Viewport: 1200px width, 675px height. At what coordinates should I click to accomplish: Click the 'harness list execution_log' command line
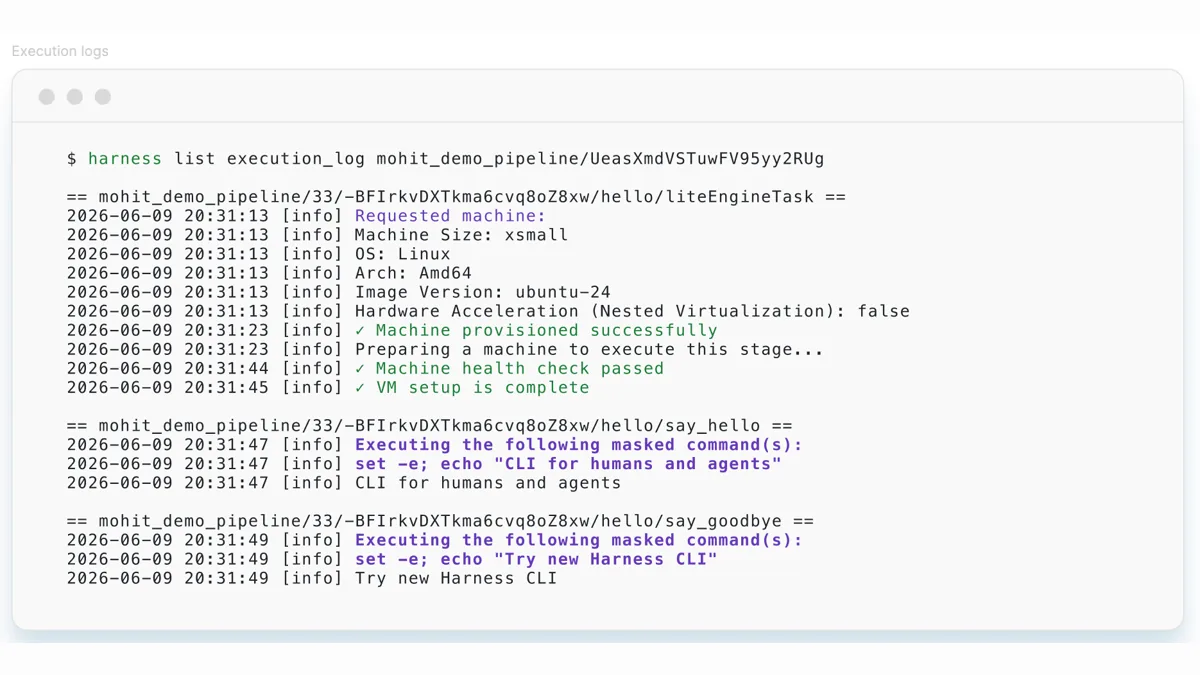(x=446, y=159)
